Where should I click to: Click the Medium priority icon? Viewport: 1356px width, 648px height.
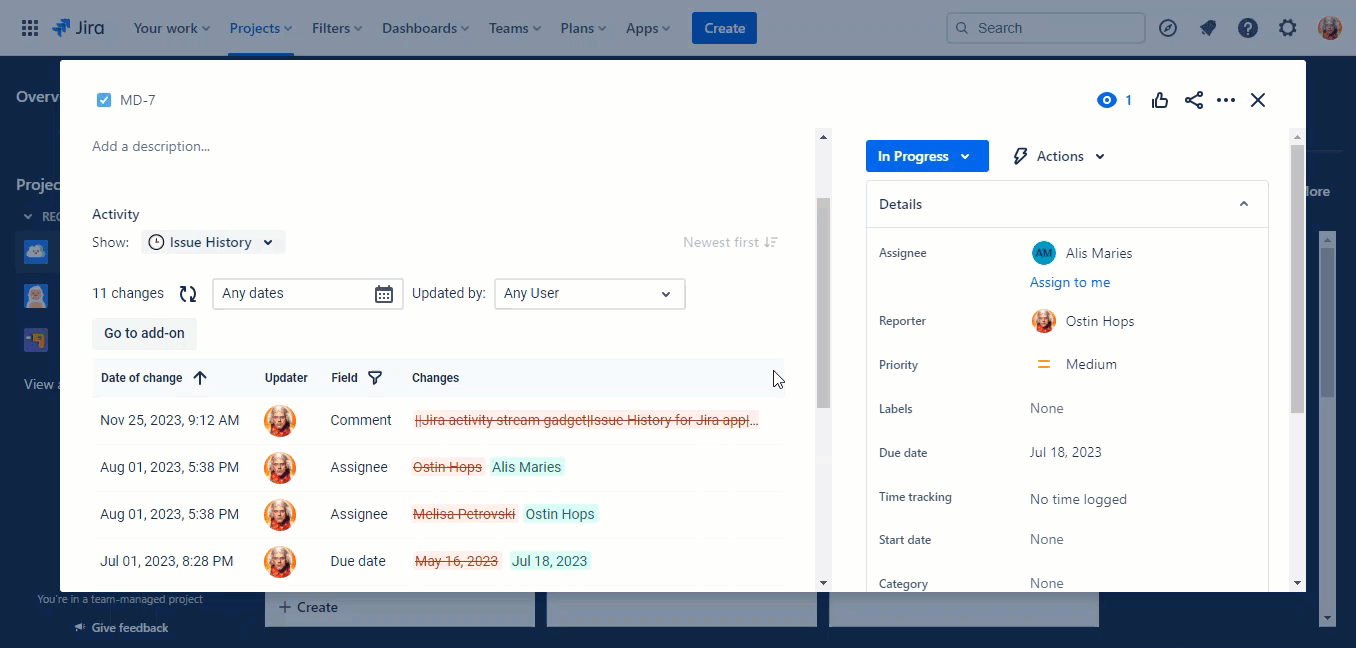(x=1044, y=364)
